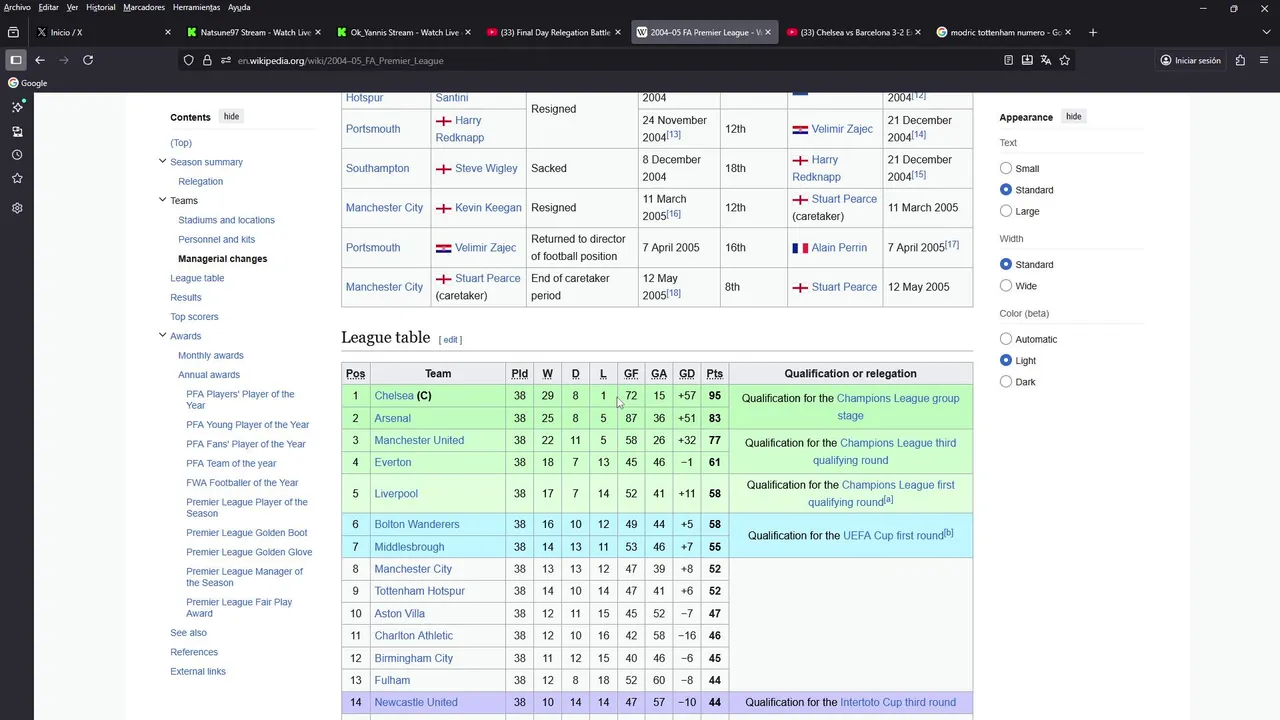The height and width of the screenshot is (720, 1280).
Task: Open the Marcadores menu
Action: click(x=144, y=7)
